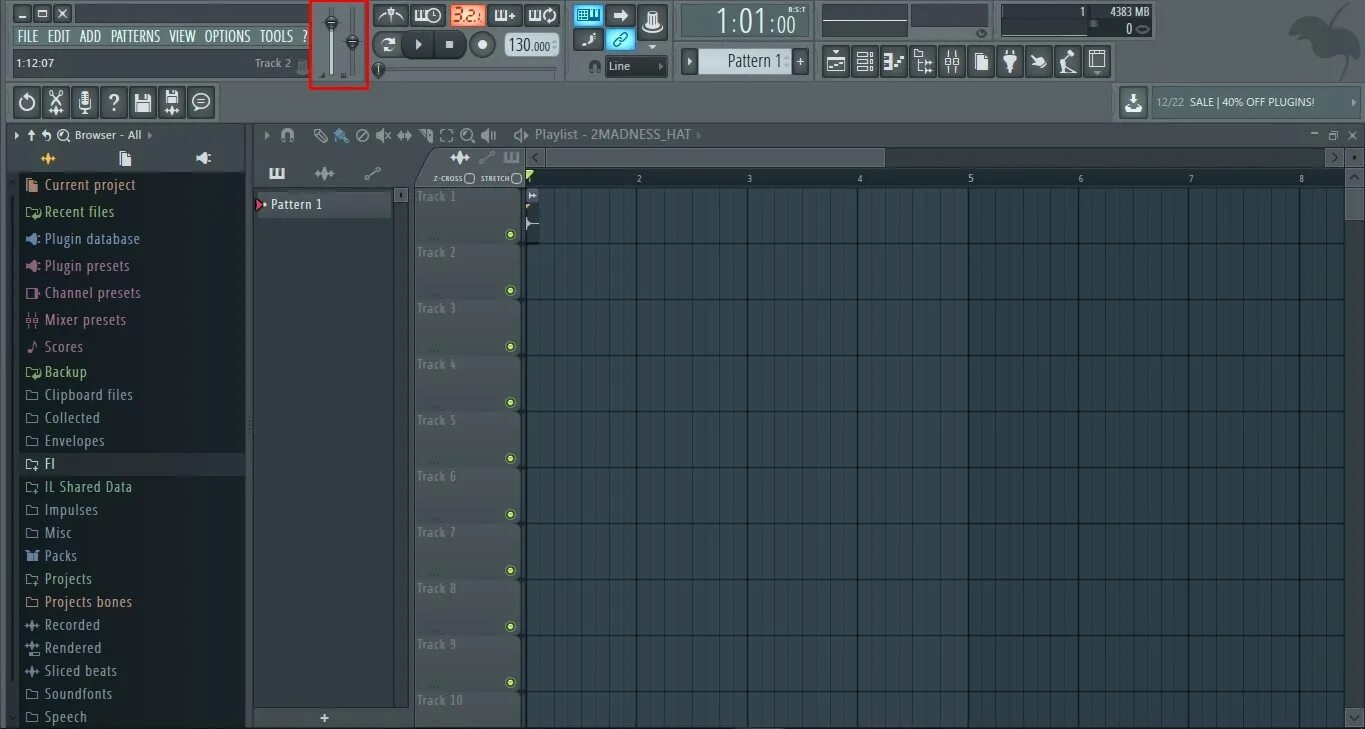Switch browser to the plugins speaker tab

pos(203,158)
